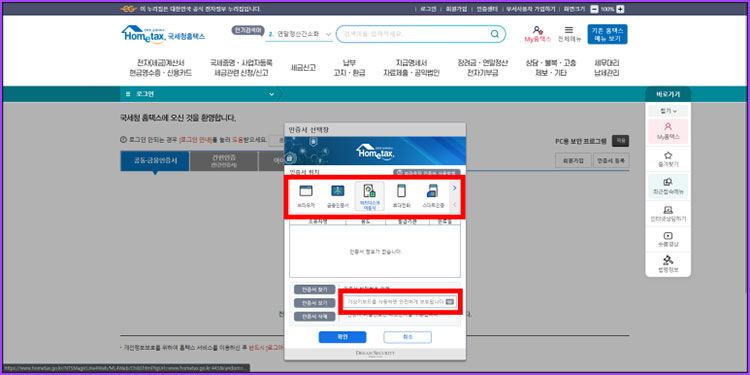Select the 휴대전화 certificate location icon

pyautogui.click(x=402, y=196)
